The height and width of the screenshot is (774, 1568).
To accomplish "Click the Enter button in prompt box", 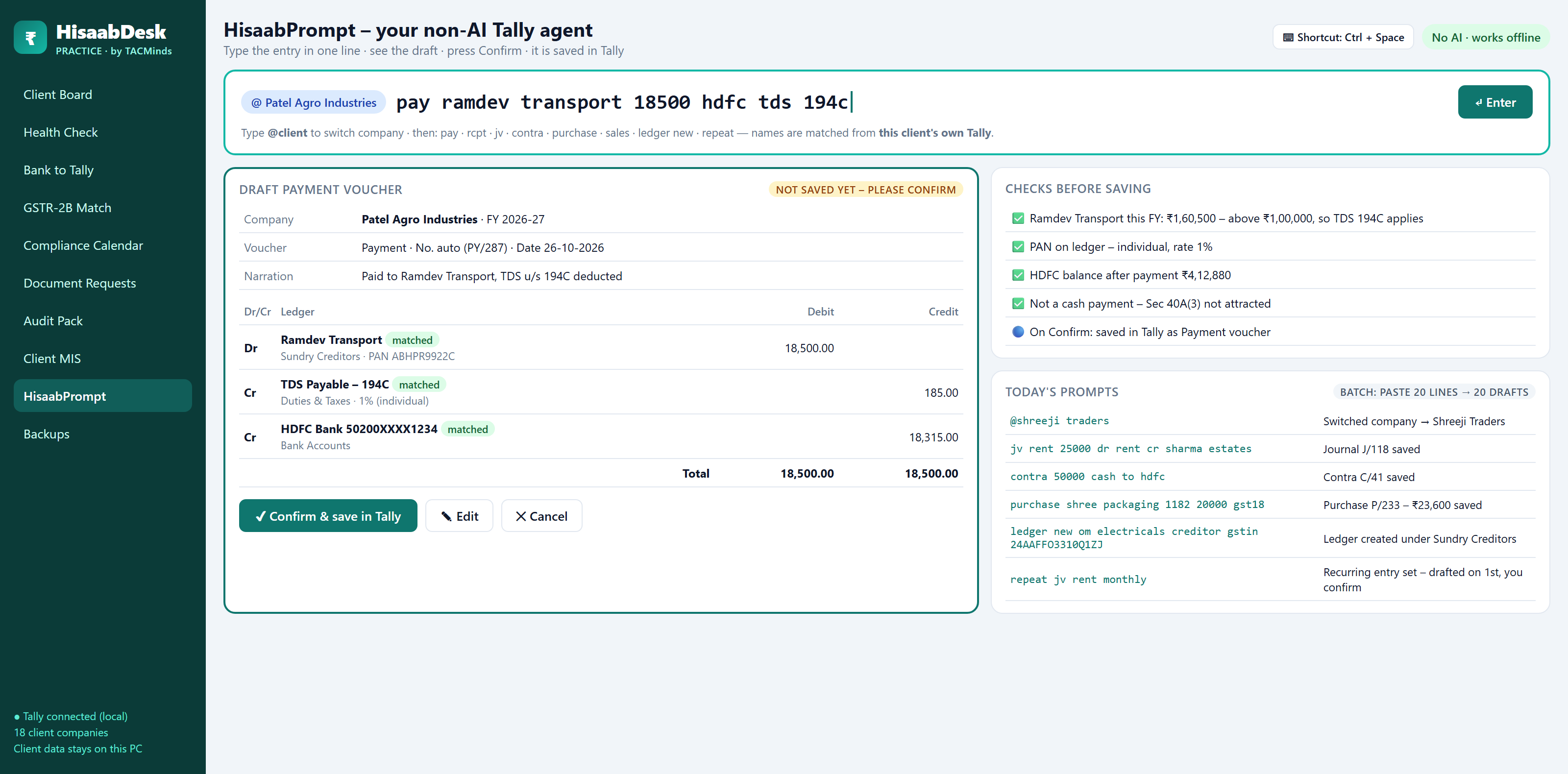I will coord(1494,102).
